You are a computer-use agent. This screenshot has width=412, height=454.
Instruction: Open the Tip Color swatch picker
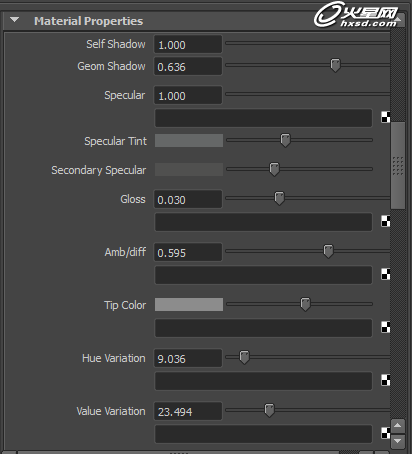coord(189,305)
